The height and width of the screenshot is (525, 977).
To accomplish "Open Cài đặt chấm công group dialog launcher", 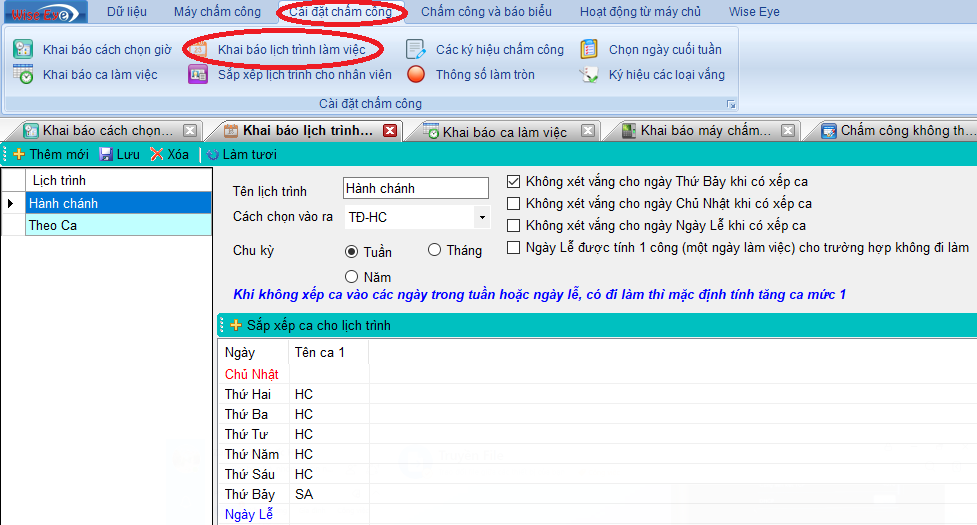I will 731,104.
